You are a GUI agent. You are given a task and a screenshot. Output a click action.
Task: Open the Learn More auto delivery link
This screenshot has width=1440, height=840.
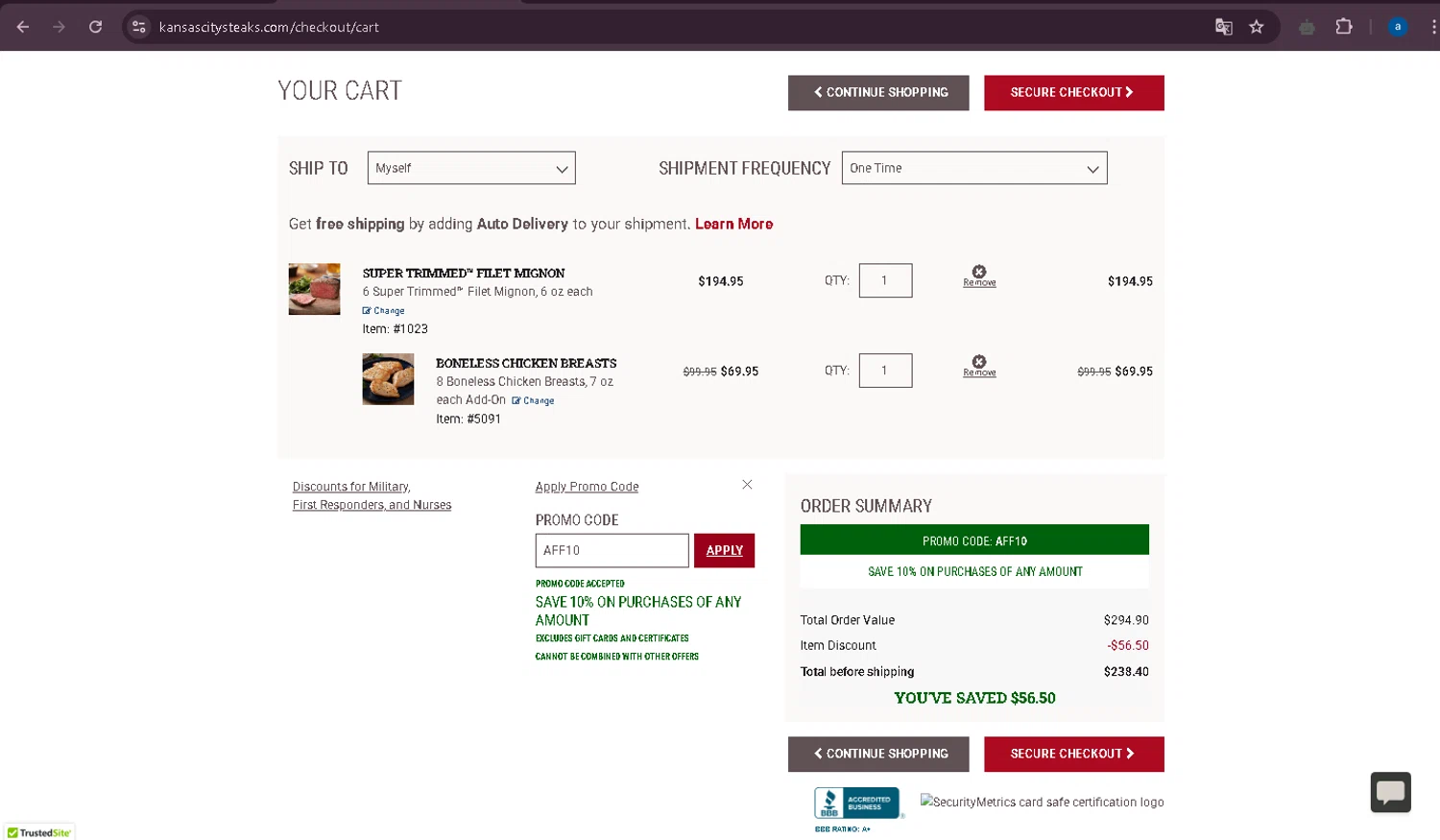733,224
